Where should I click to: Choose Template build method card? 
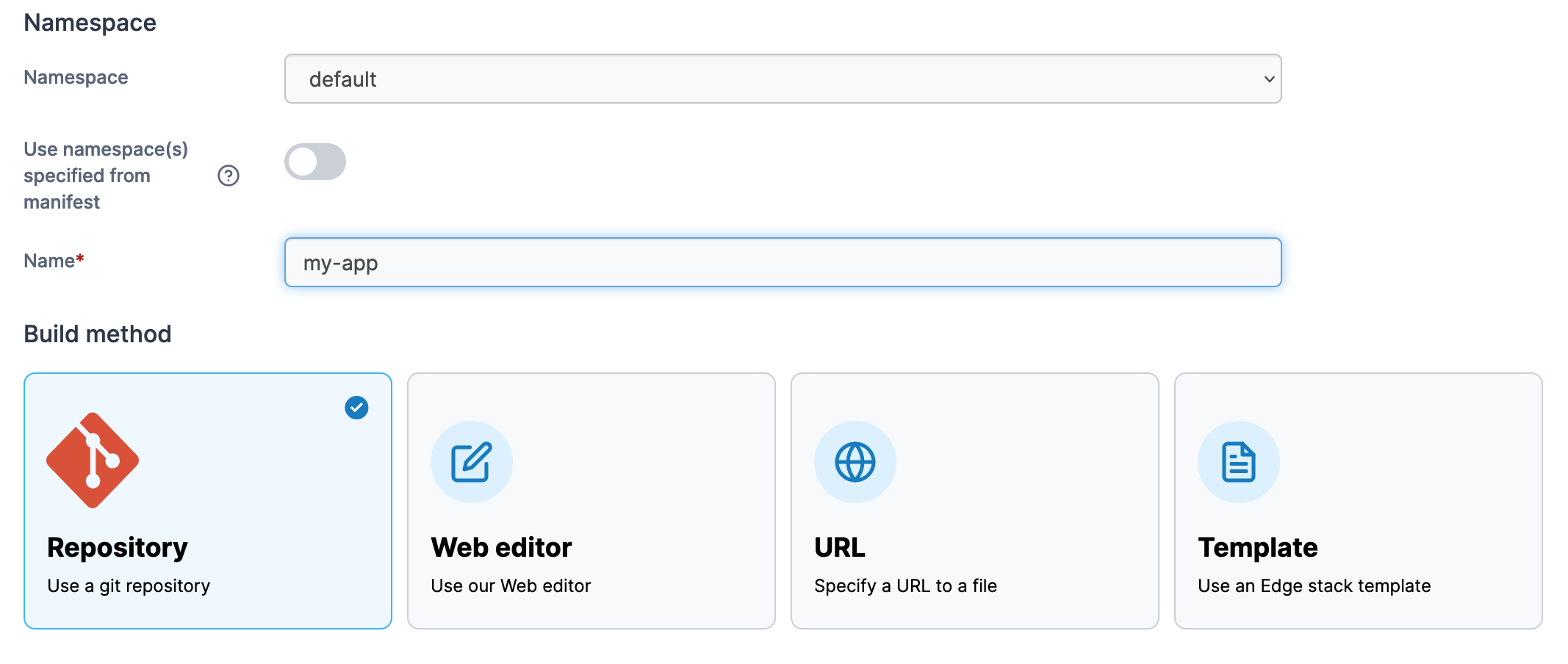pyautogui.click(x=1359, y=501)
